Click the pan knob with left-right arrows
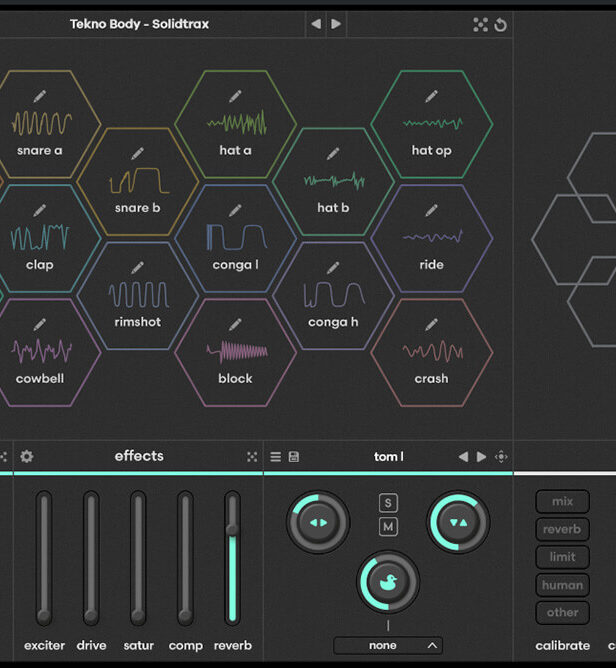The image size is (616, 668). click(x=318, y=523)
